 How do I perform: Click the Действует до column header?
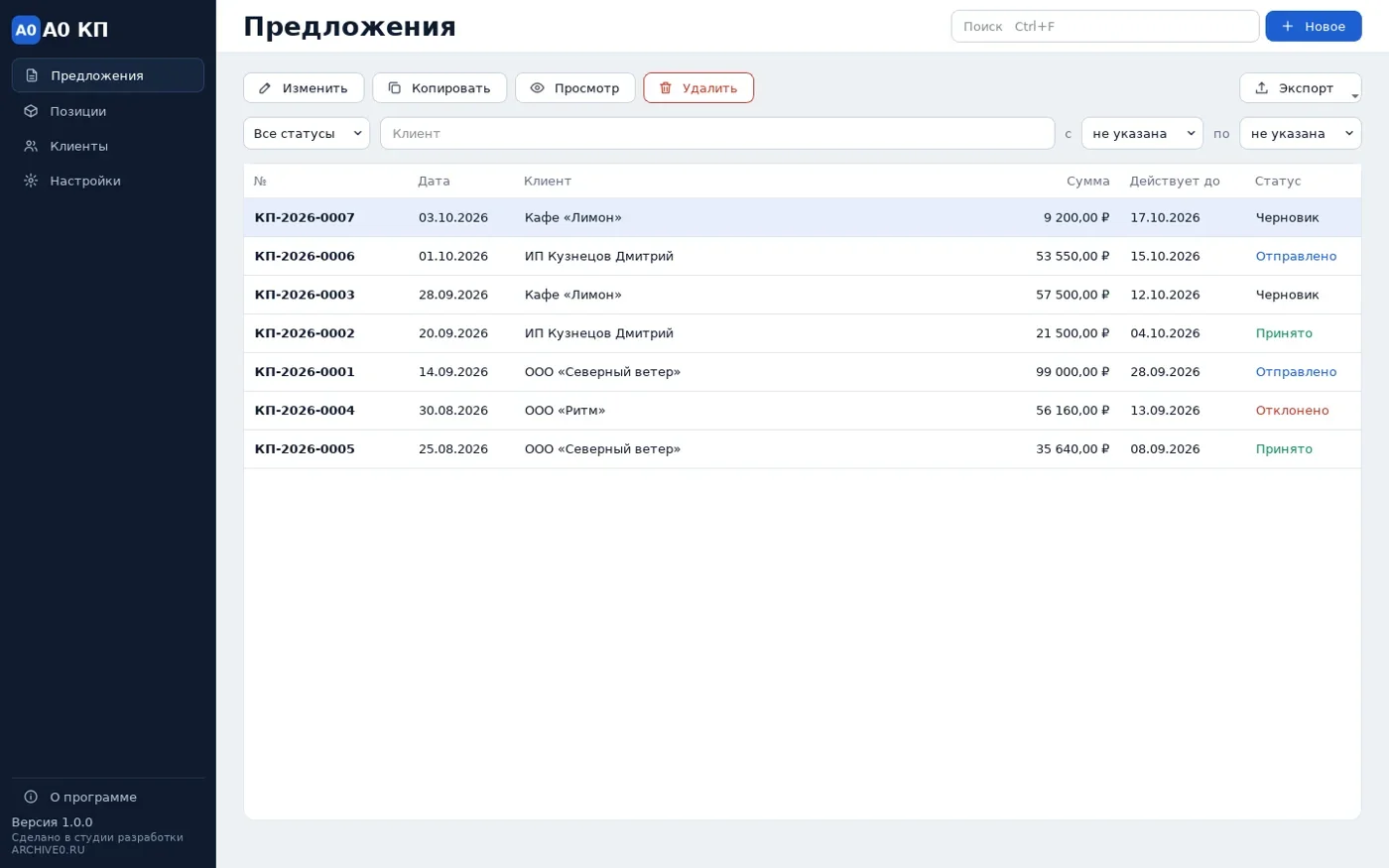[x=1175, y=181]
